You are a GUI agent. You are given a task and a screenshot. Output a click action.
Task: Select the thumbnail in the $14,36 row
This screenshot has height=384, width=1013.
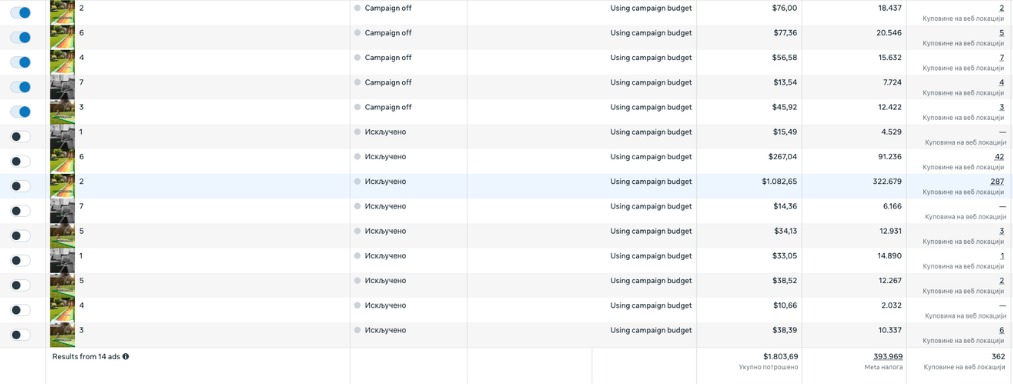63,211
